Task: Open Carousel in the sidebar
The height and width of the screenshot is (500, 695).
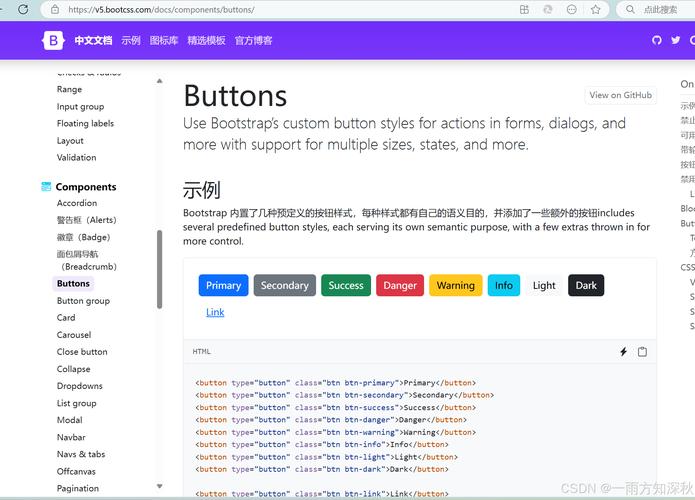Action: point(74,335)
